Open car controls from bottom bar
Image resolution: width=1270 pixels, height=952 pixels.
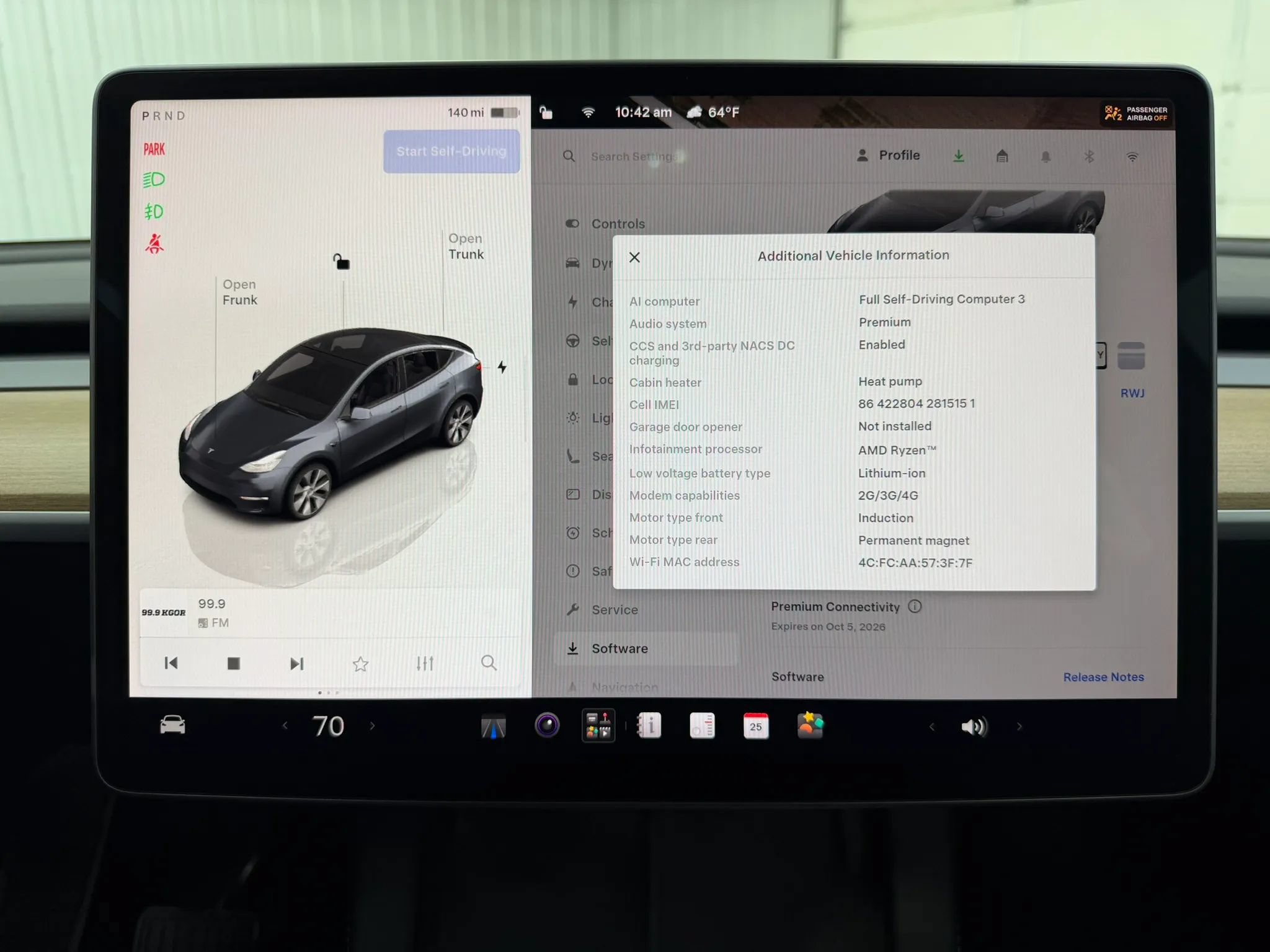coord(172,725)
